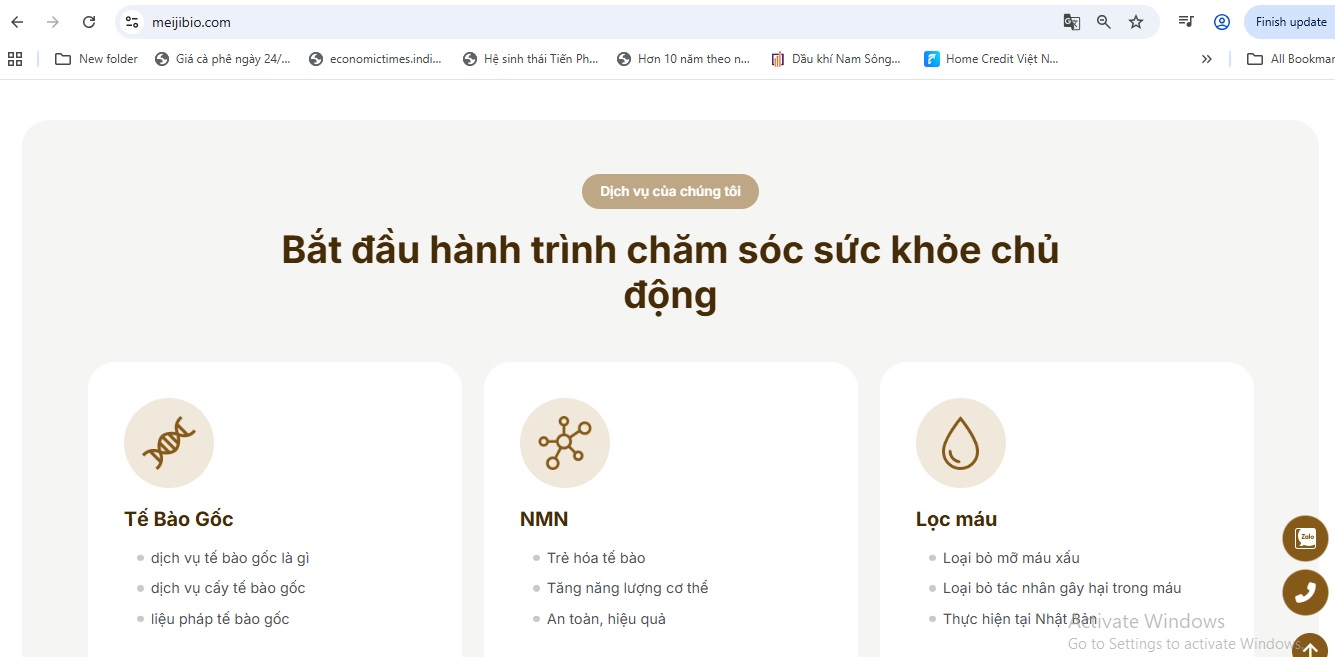Toggle the bookmark star for this page
The image size is (1335, 657).
1136,21
